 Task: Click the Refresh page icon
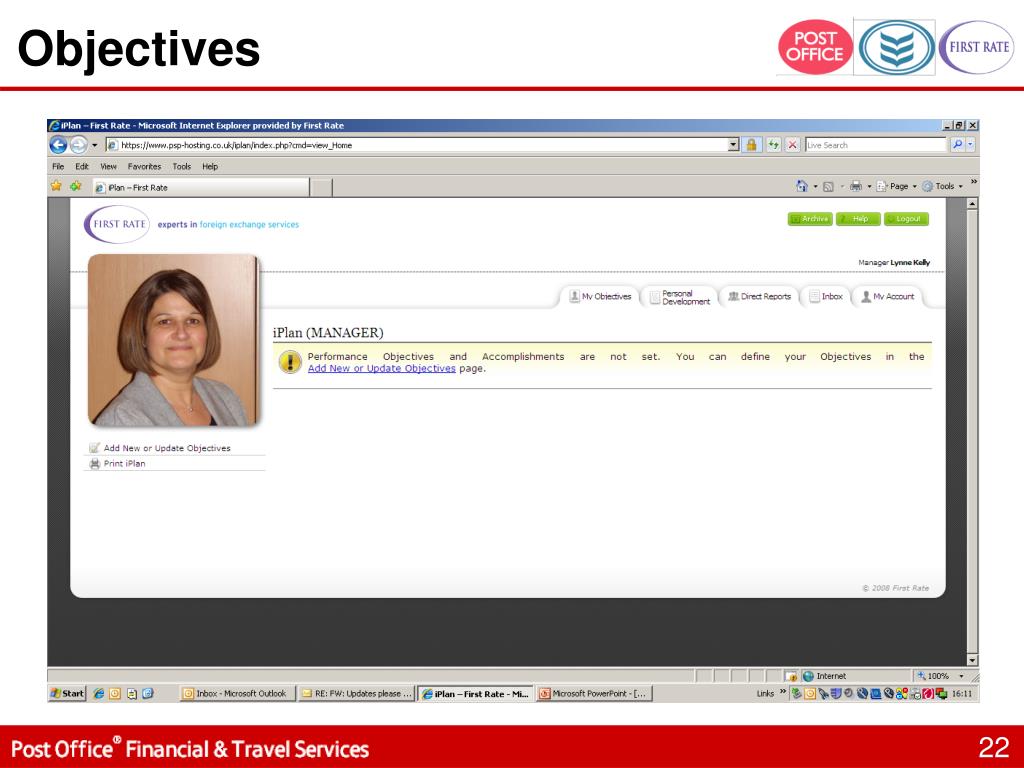click(773, 145)
